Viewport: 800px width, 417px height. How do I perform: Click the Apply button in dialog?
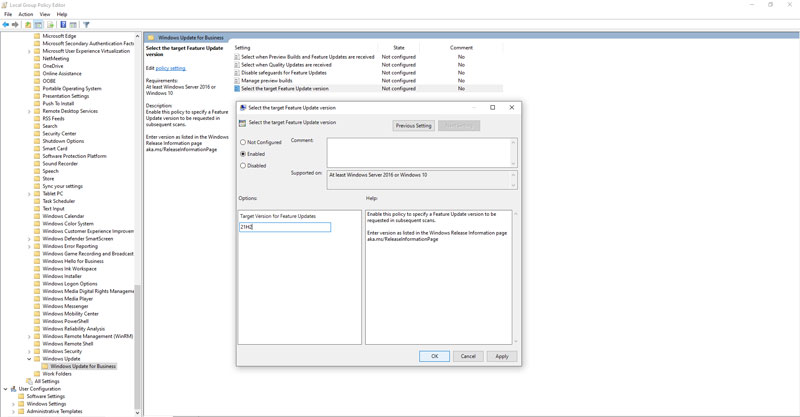[502, 356]
